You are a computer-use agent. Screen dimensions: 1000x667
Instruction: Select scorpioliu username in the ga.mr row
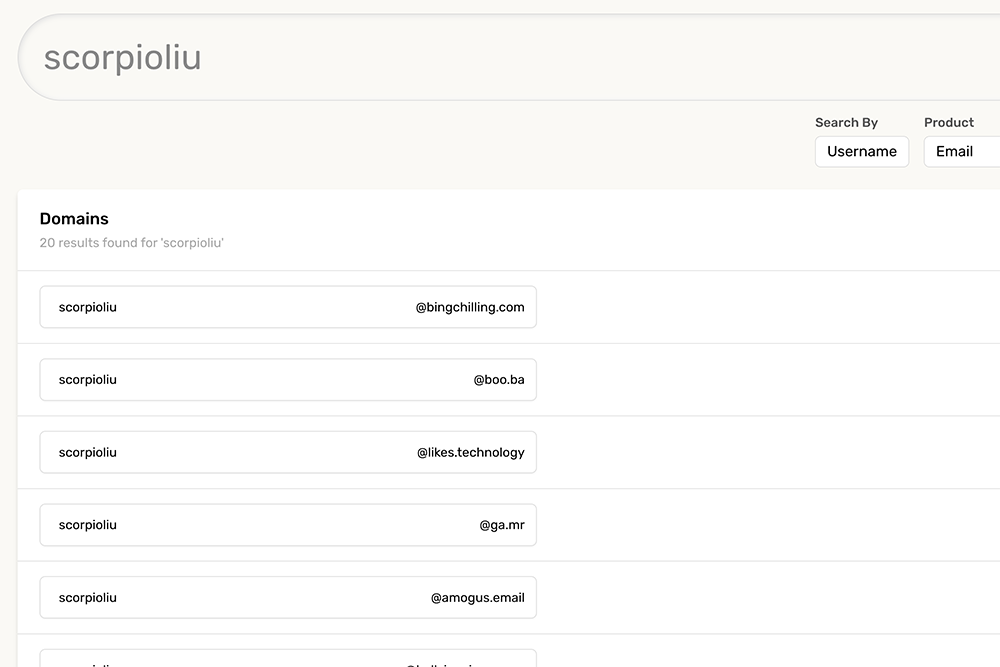[88, 525]
